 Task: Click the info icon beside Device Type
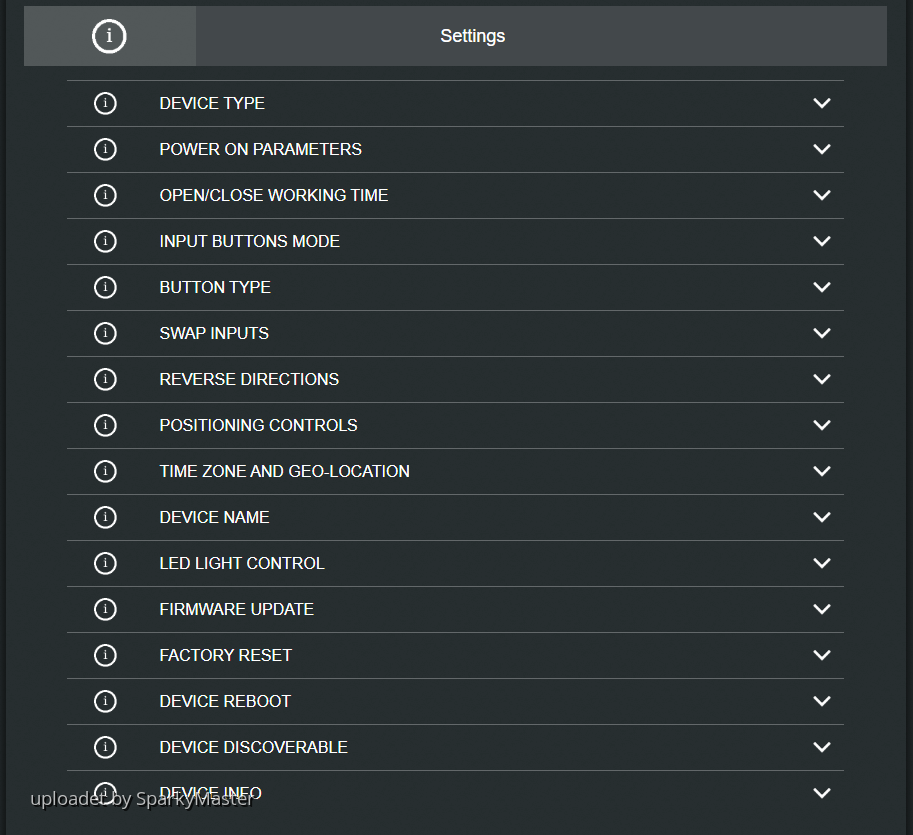(x=105, y=103)
